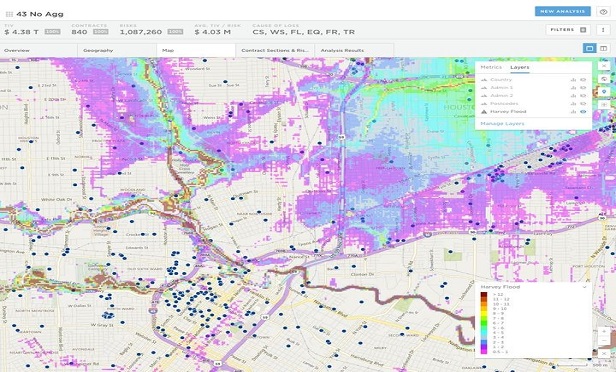Click the Admin 1 layer type icon

pos(484,88)
